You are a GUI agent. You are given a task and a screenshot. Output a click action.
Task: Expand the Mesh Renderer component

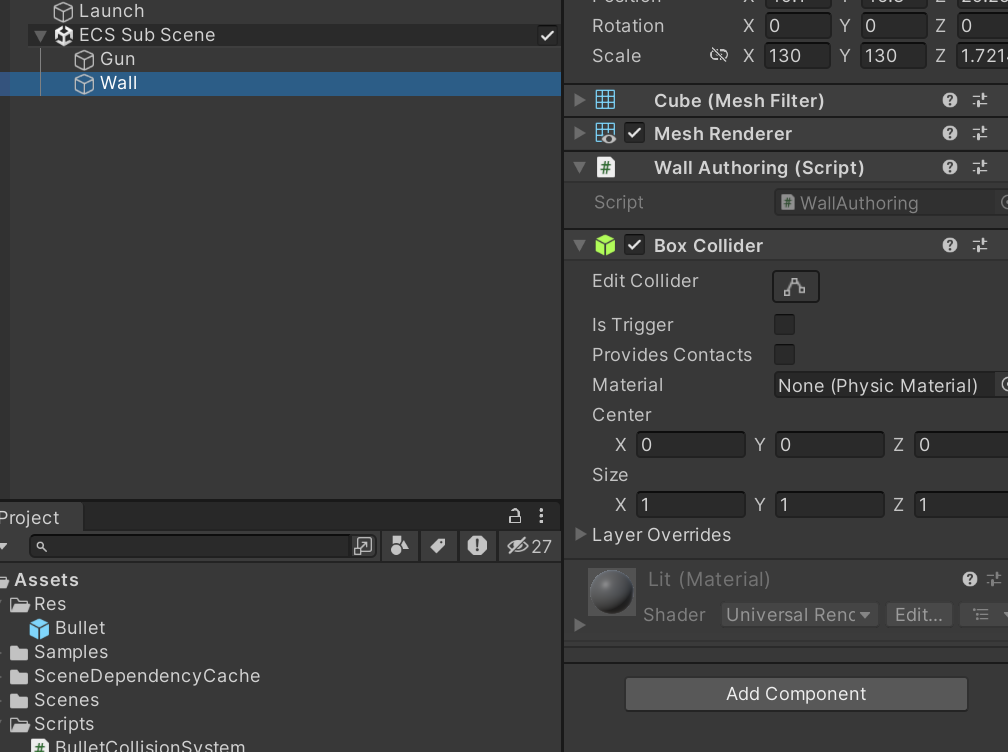coord(580,133)
